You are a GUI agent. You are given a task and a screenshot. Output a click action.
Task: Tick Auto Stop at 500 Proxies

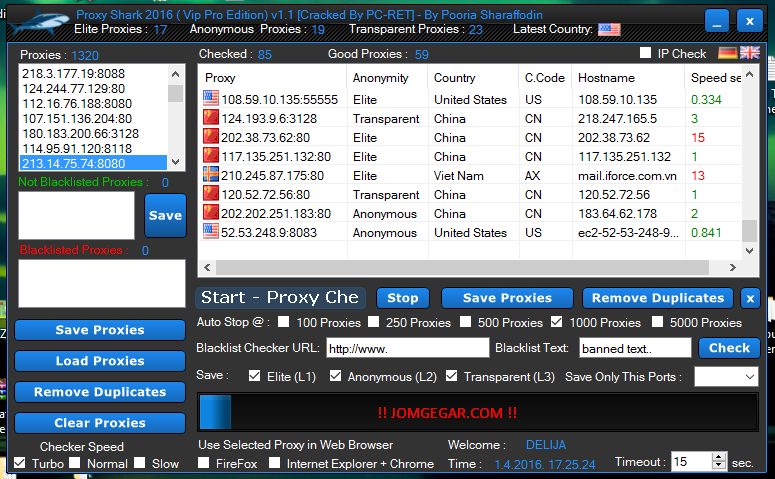(465, 322)
